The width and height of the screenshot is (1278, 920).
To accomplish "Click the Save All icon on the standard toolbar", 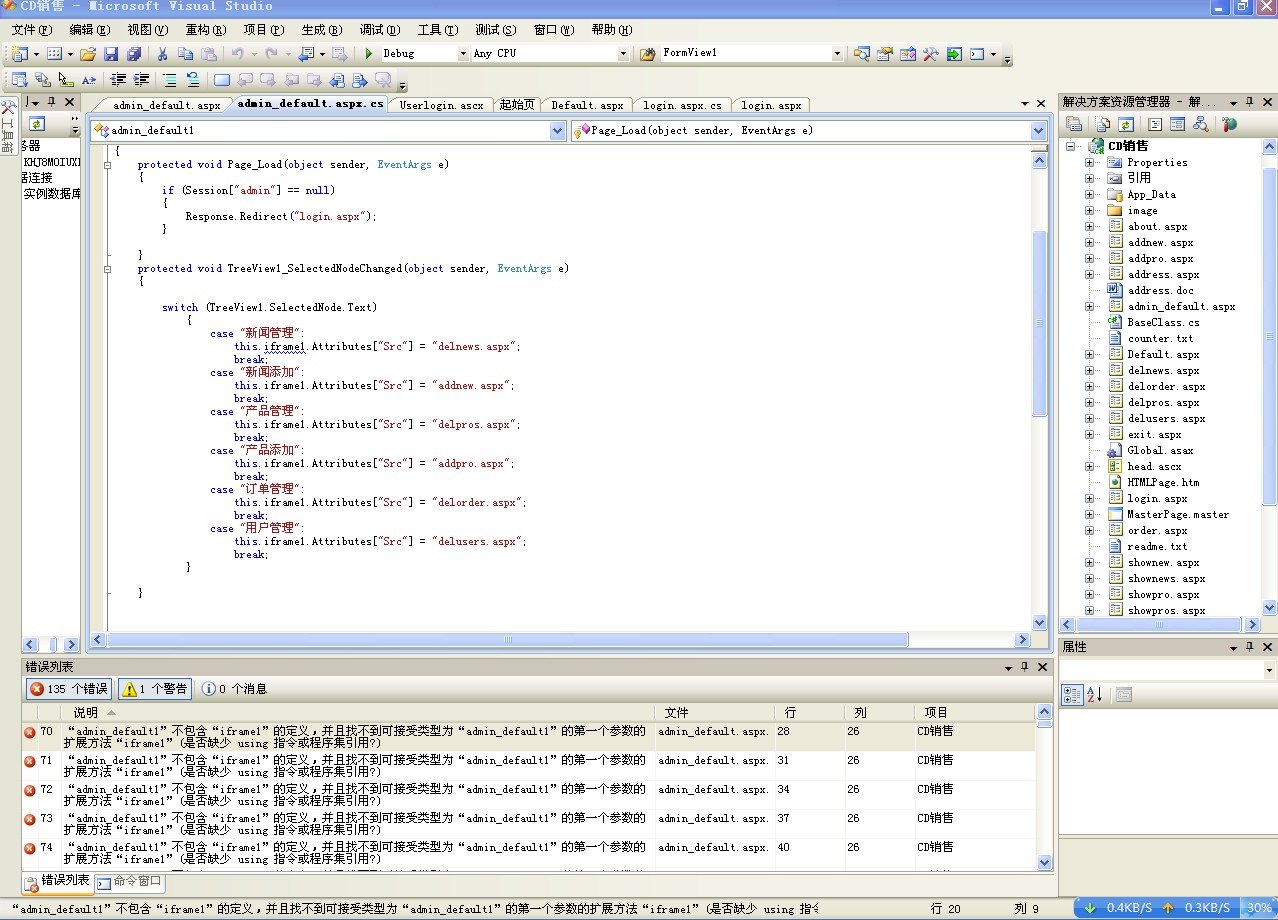I will (x=134, y=53).
